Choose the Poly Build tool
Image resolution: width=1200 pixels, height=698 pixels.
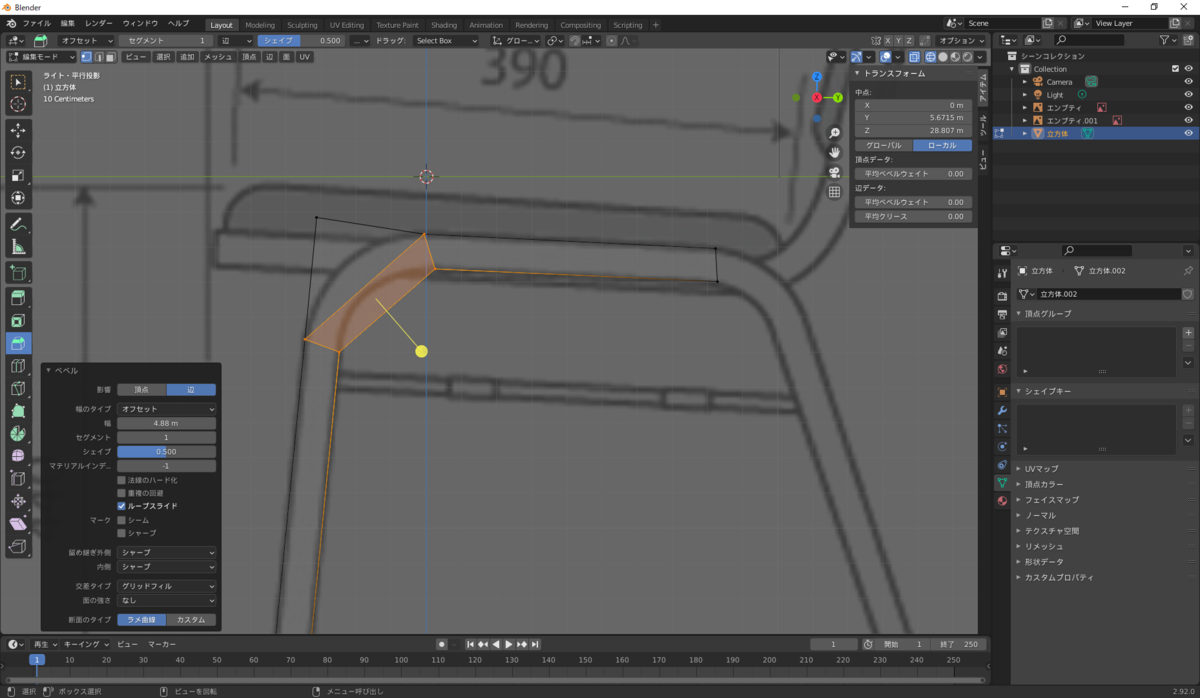(18, 411)
